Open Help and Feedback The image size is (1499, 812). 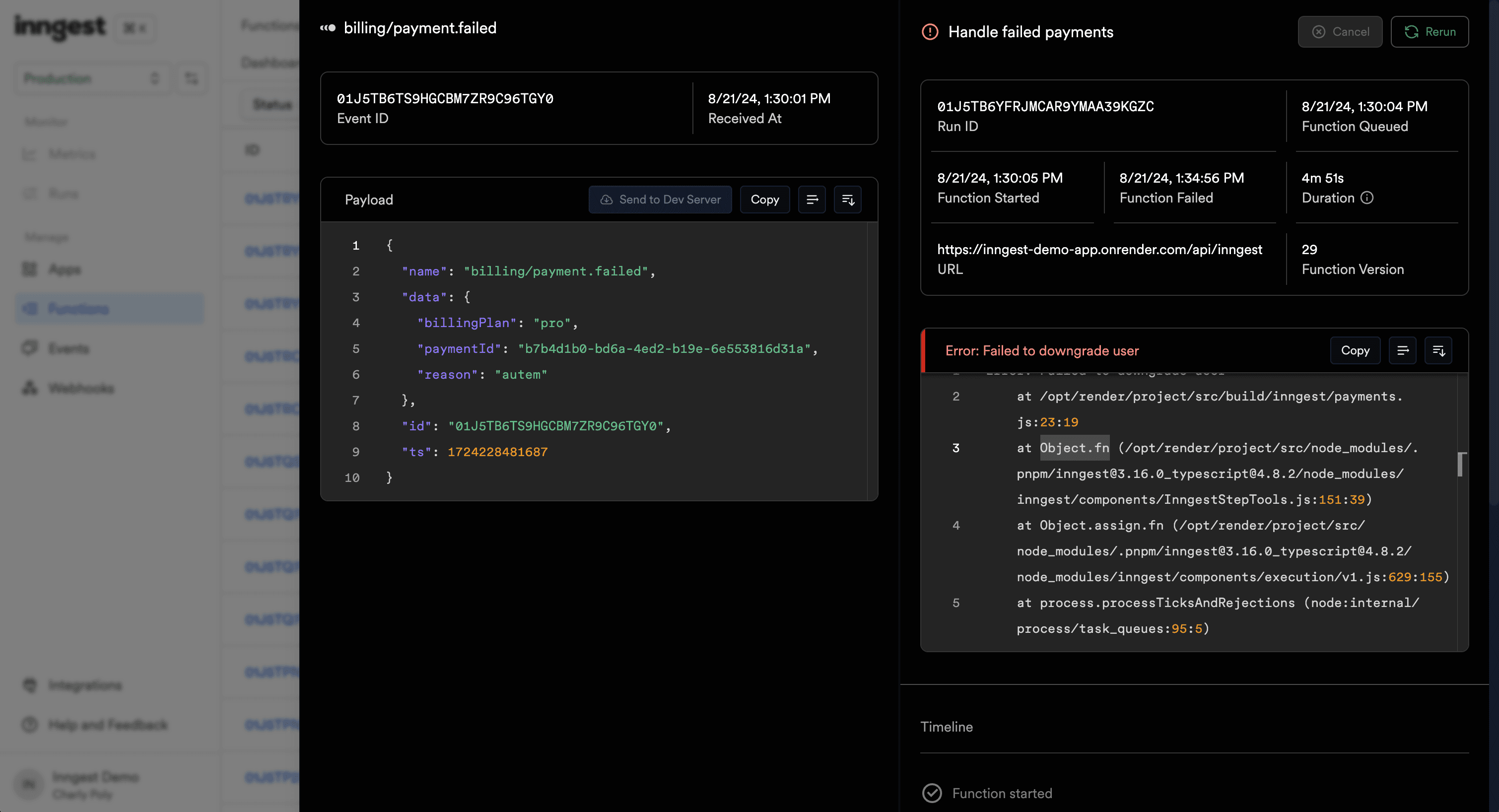click(x=109, y=725)
